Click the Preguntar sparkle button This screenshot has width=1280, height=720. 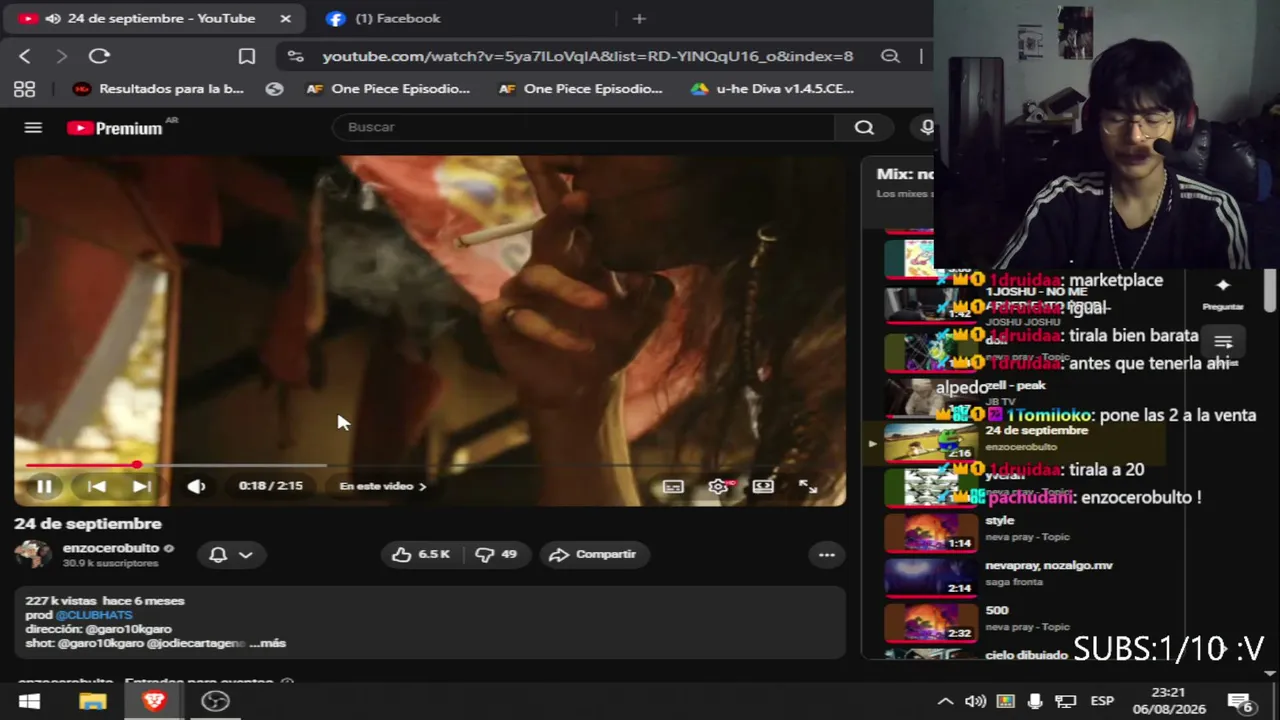(1223, 293)
